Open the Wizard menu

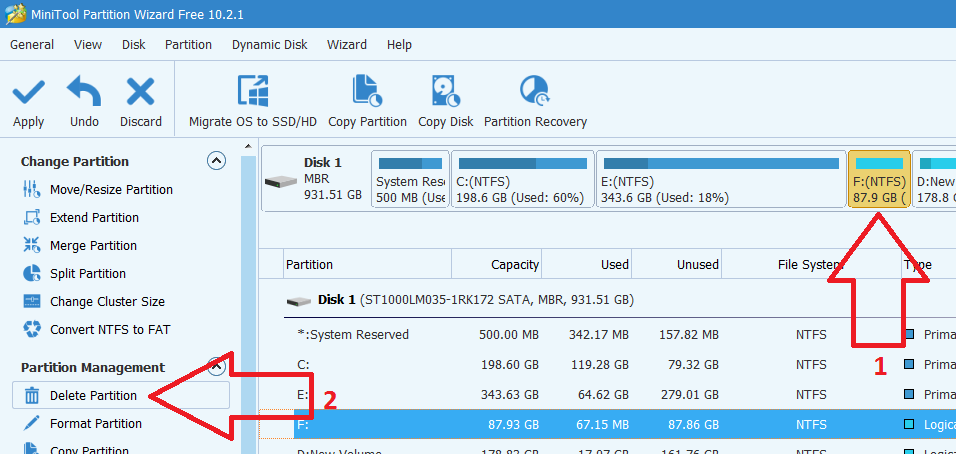(x=347, y=44)
